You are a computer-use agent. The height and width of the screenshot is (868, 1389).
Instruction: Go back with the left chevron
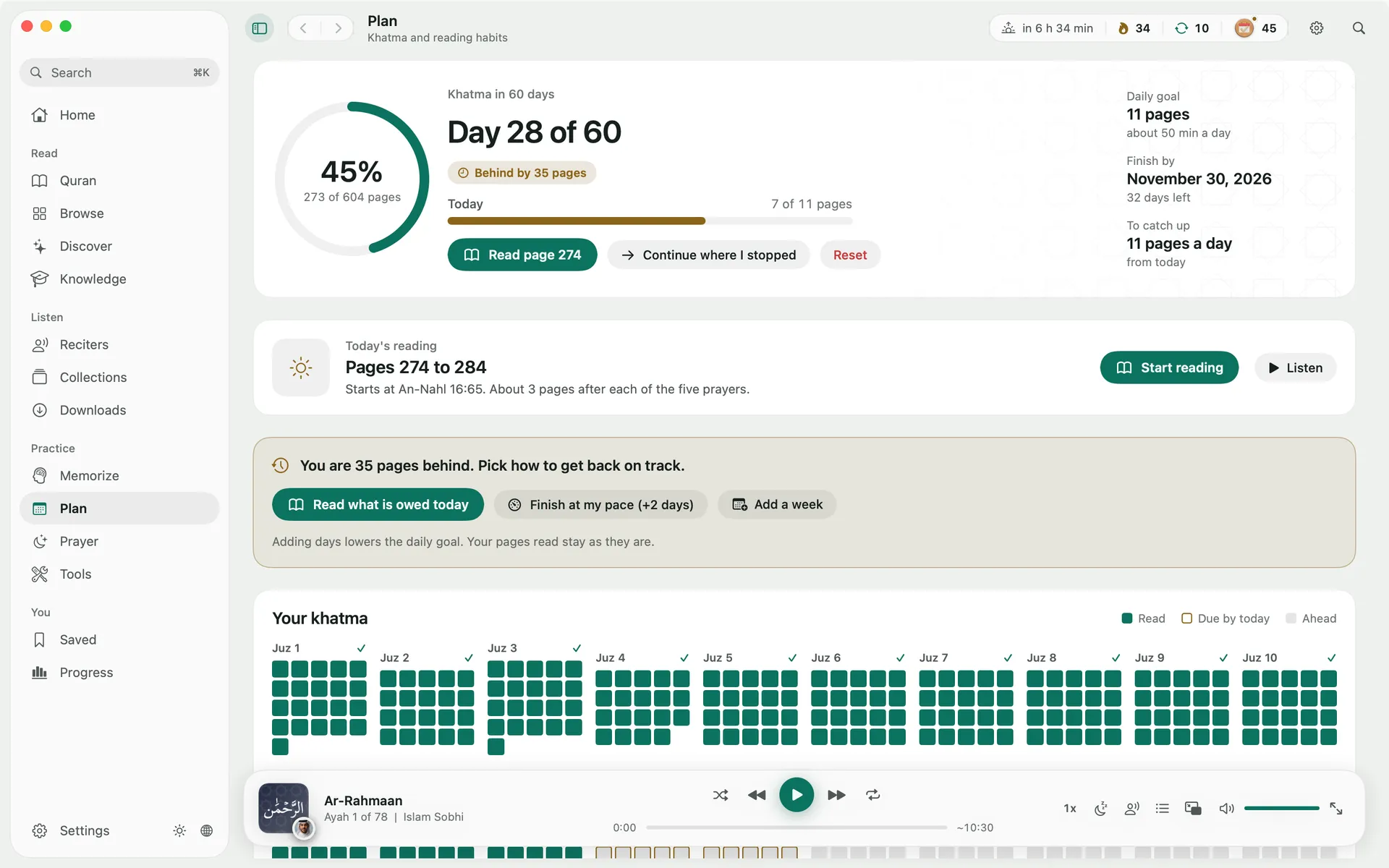(x=304, y=28)
